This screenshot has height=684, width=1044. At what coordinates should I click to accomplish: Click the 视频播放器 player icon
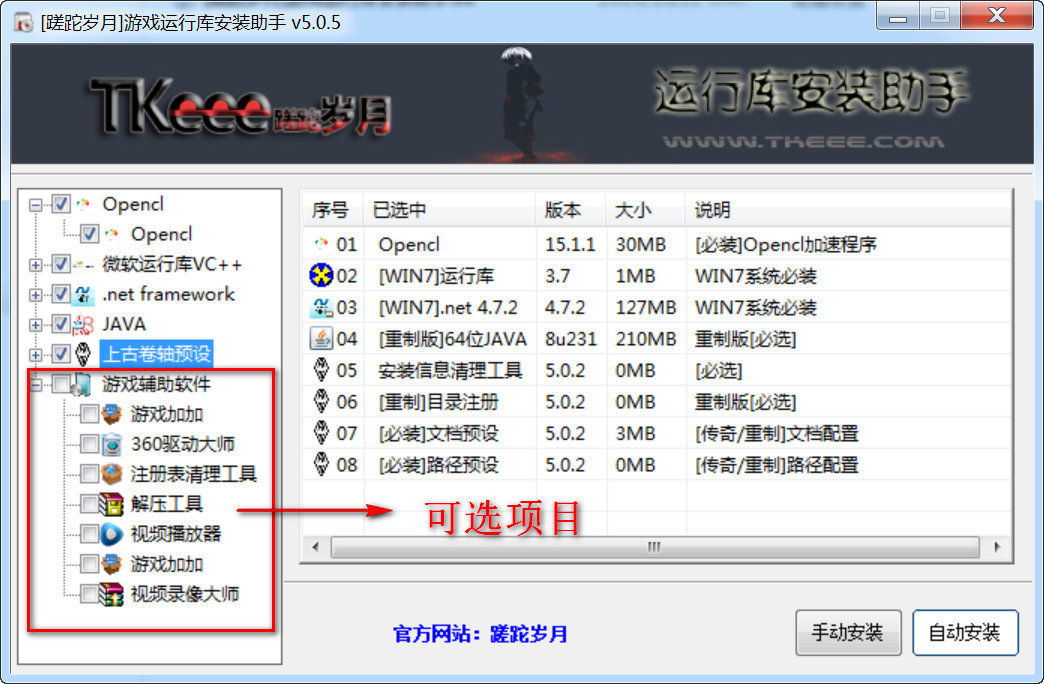tap(114, 534)
